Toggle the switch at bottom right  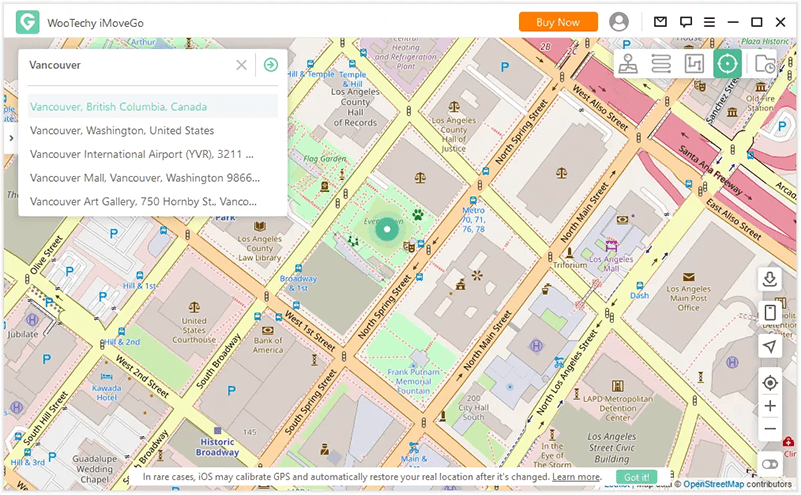pos(770,464)
